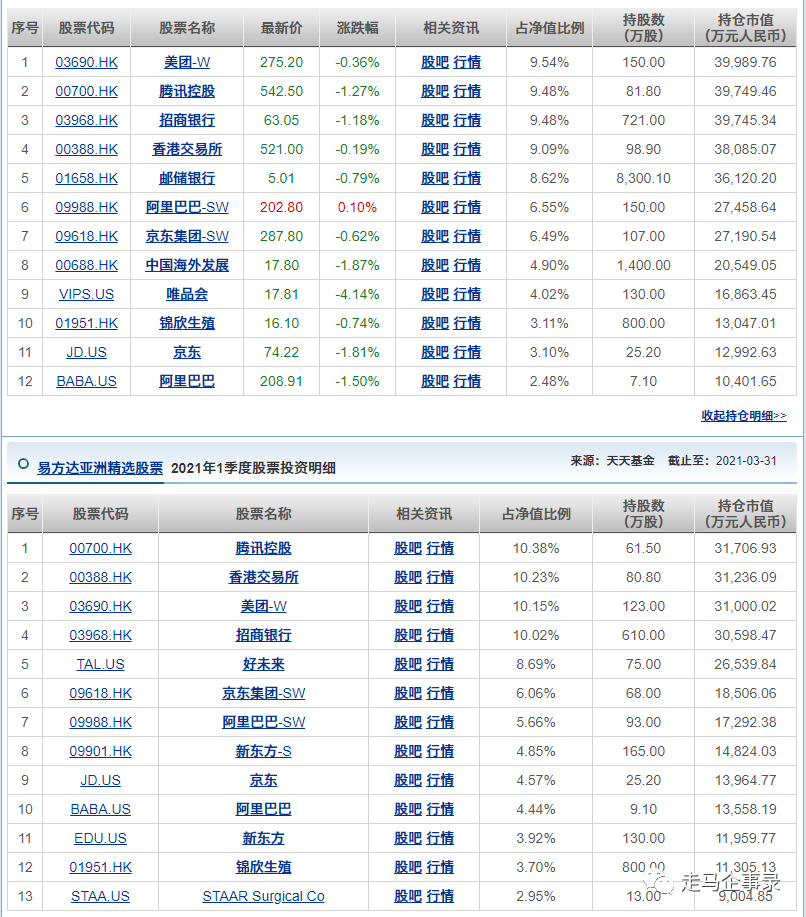Open stock code TAL.US link
Image resolution: width=806 pixels, height=917 pixels.
tap(100, 664)
